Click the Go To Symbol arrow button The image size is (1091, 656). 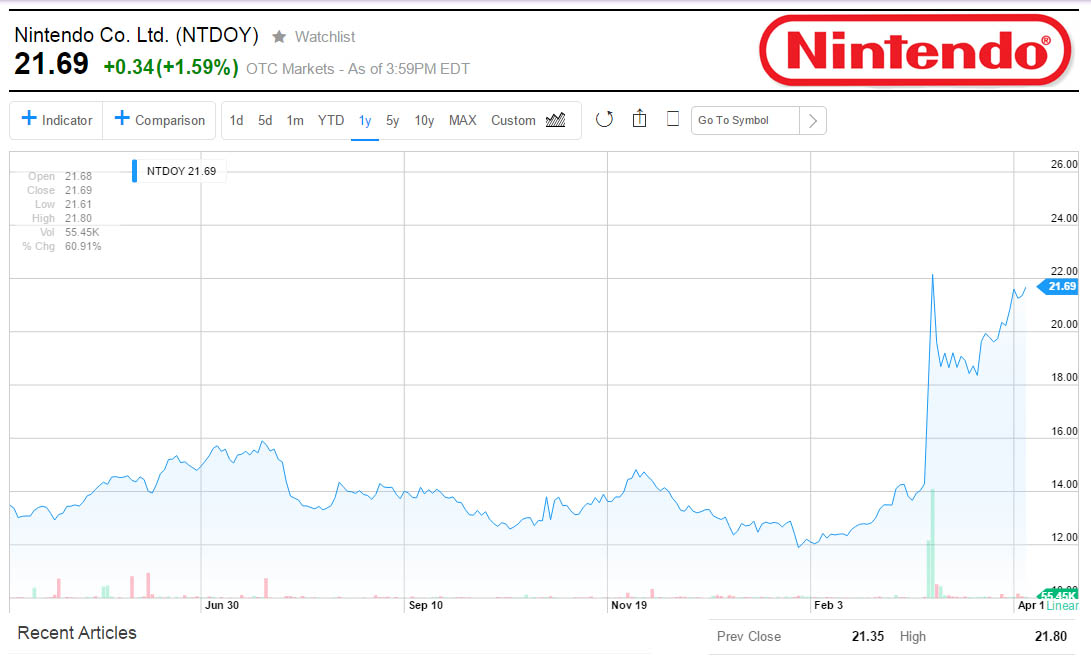[x=813, y=120]
